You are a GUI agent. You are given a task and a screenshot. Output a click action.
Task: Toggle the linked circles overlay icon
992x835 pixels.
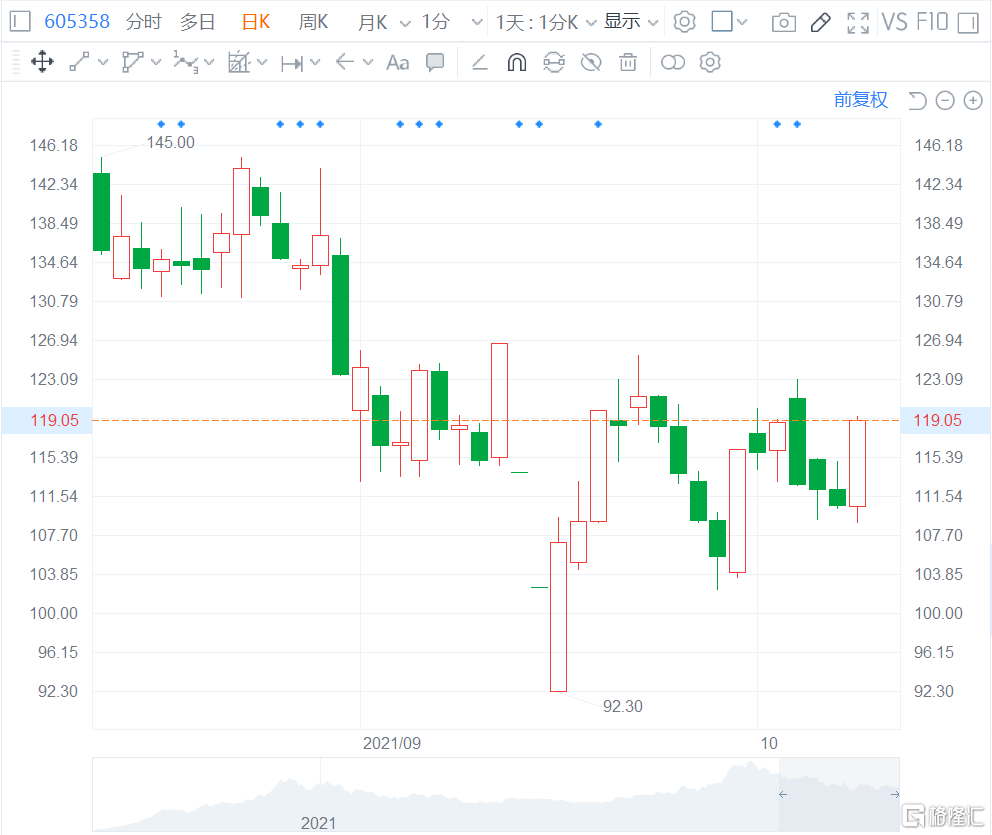pos(673,62)
